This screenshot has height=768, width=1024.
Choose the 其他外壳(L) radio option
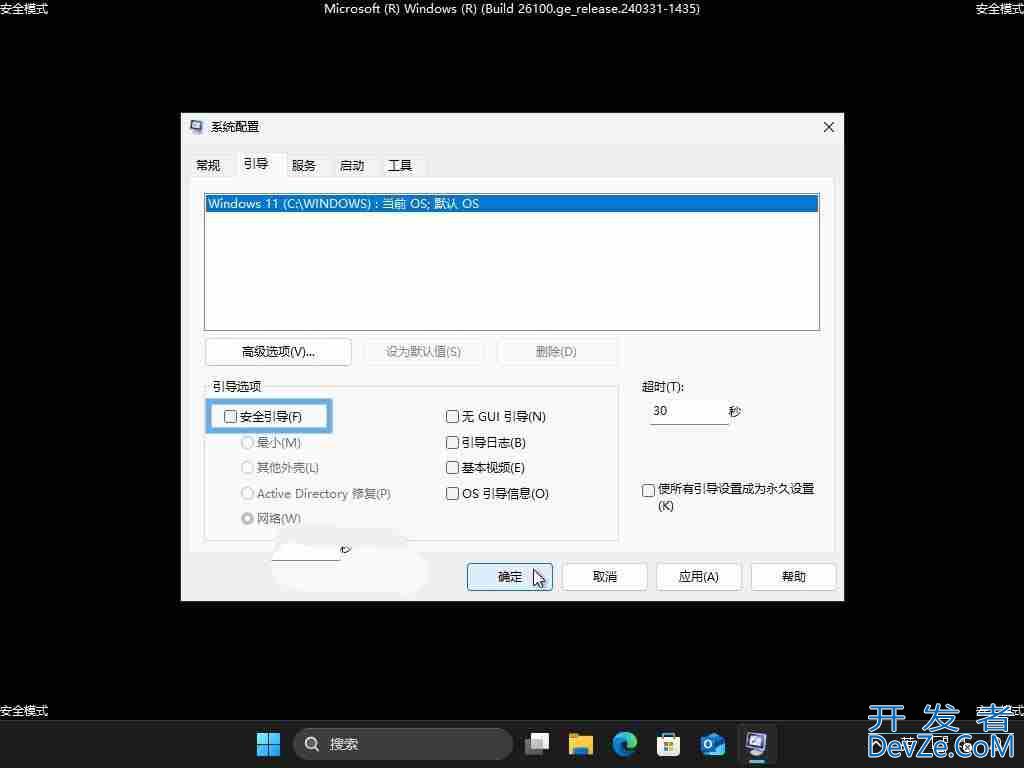point(247,468)
